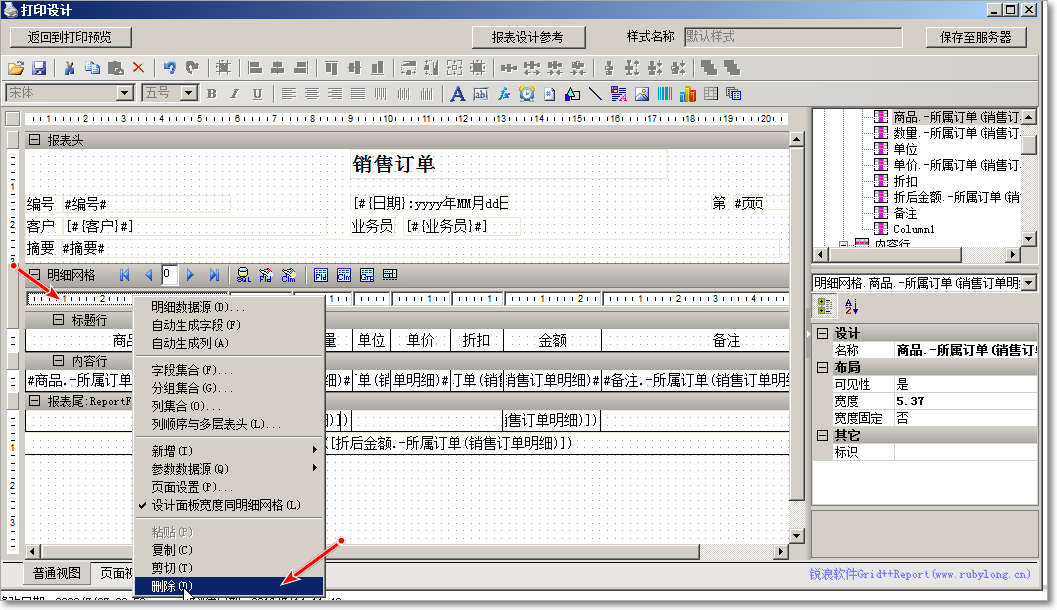Switch to the 普通视图 tab

tap(57, 573)
